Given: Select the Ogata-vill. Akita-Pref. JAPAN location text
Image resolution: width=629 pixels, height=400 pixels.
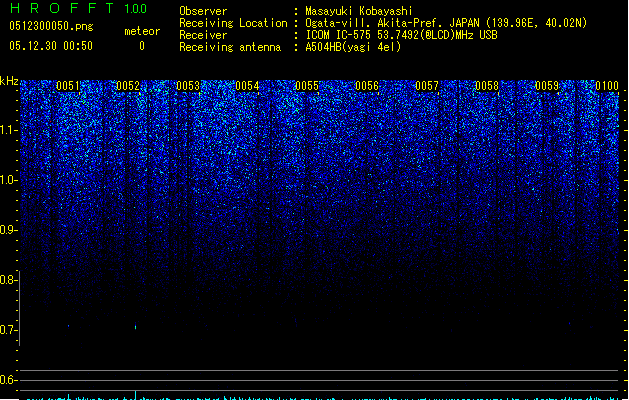Looking at the screenshot, I should [x=446, y=23].
